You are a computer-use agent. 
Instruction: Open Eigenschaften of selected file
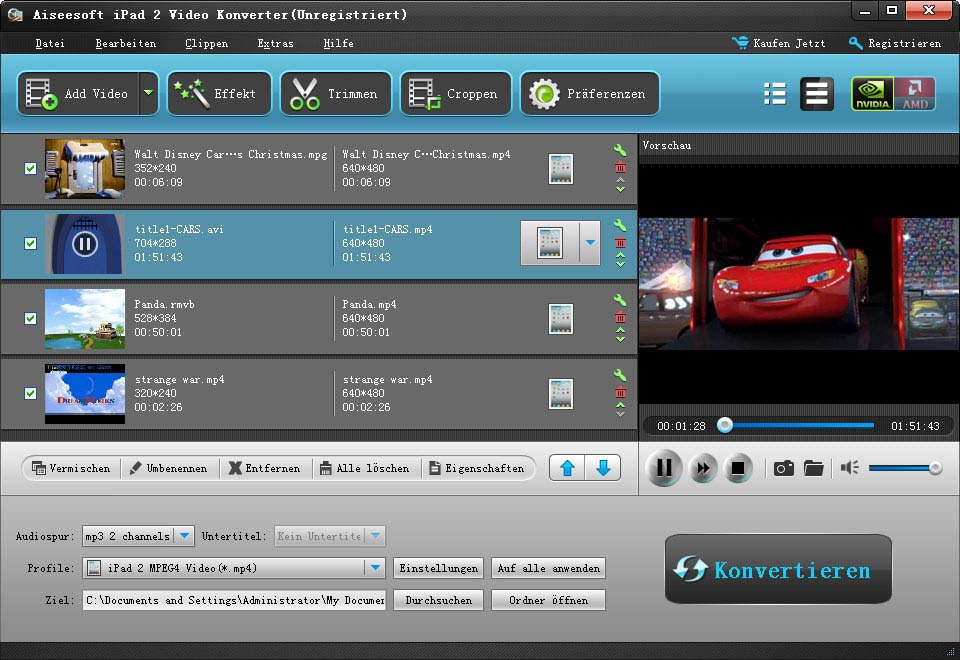coord(477,468)
